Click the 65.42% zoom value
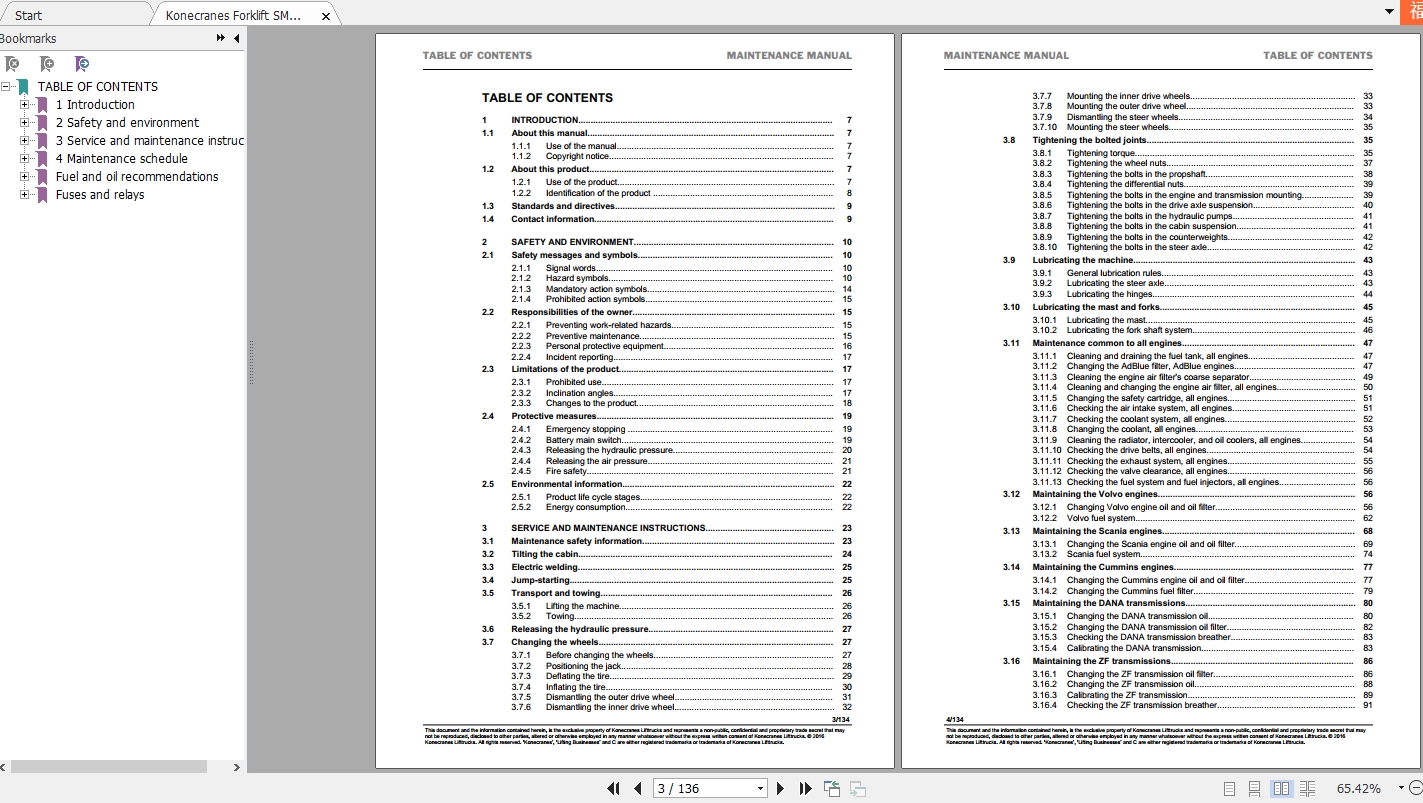The height and width of the screenshot is (803, 1423). (1358, 789)
